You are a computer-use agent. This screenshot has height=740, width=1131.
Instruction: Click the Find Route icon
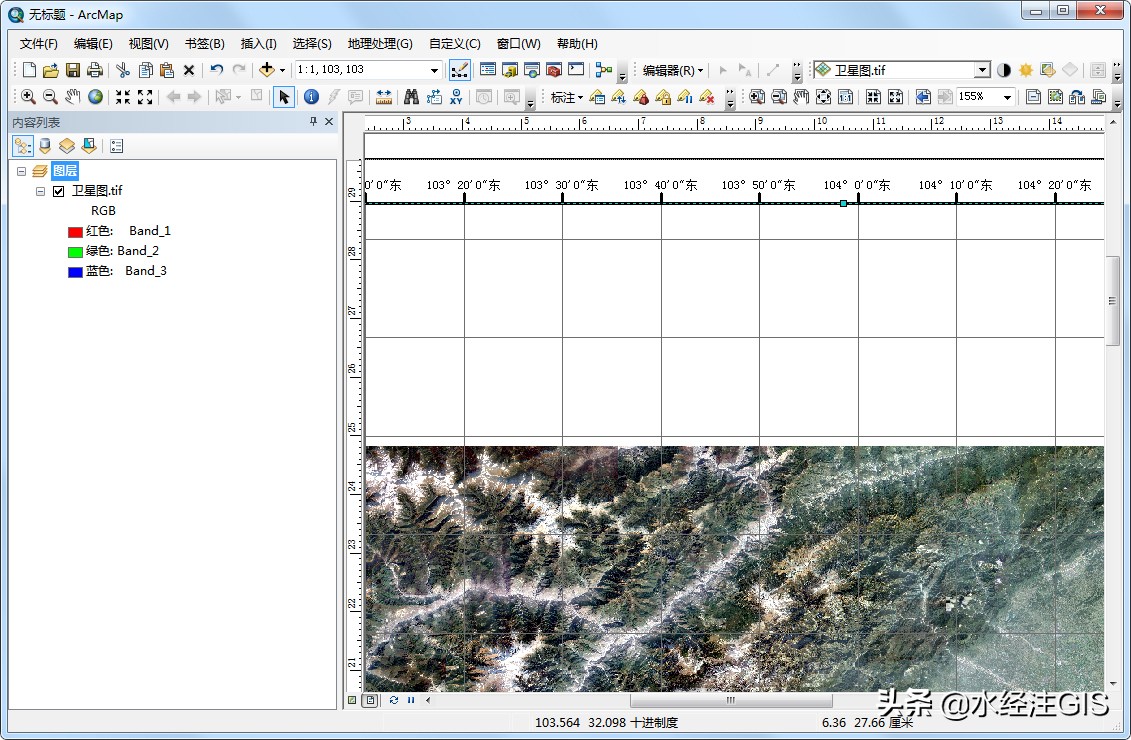(434, 97)
